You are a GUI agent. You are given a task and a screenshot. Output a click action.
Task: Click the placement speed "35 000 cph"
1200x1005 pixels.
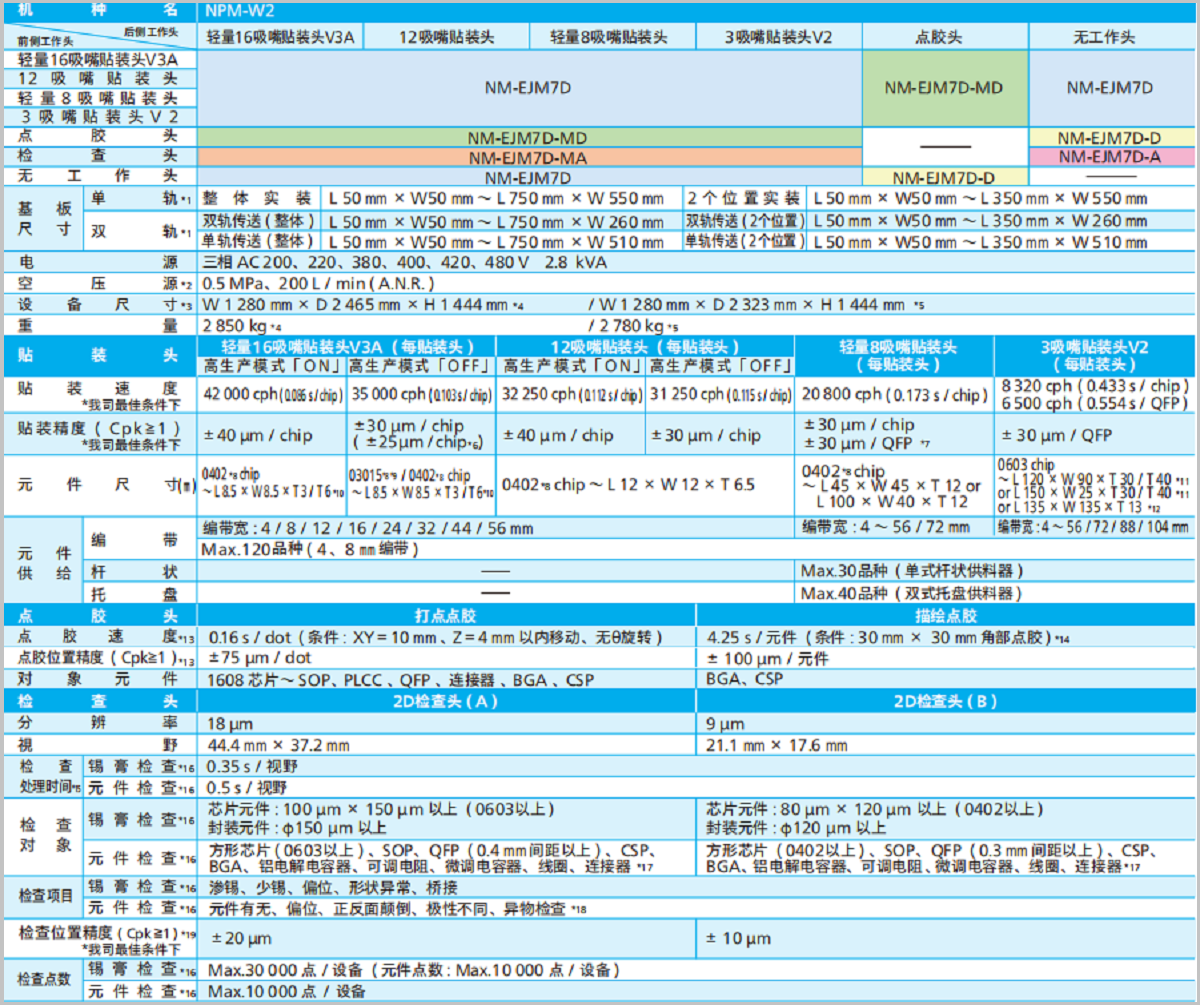[x=387, y=394]
